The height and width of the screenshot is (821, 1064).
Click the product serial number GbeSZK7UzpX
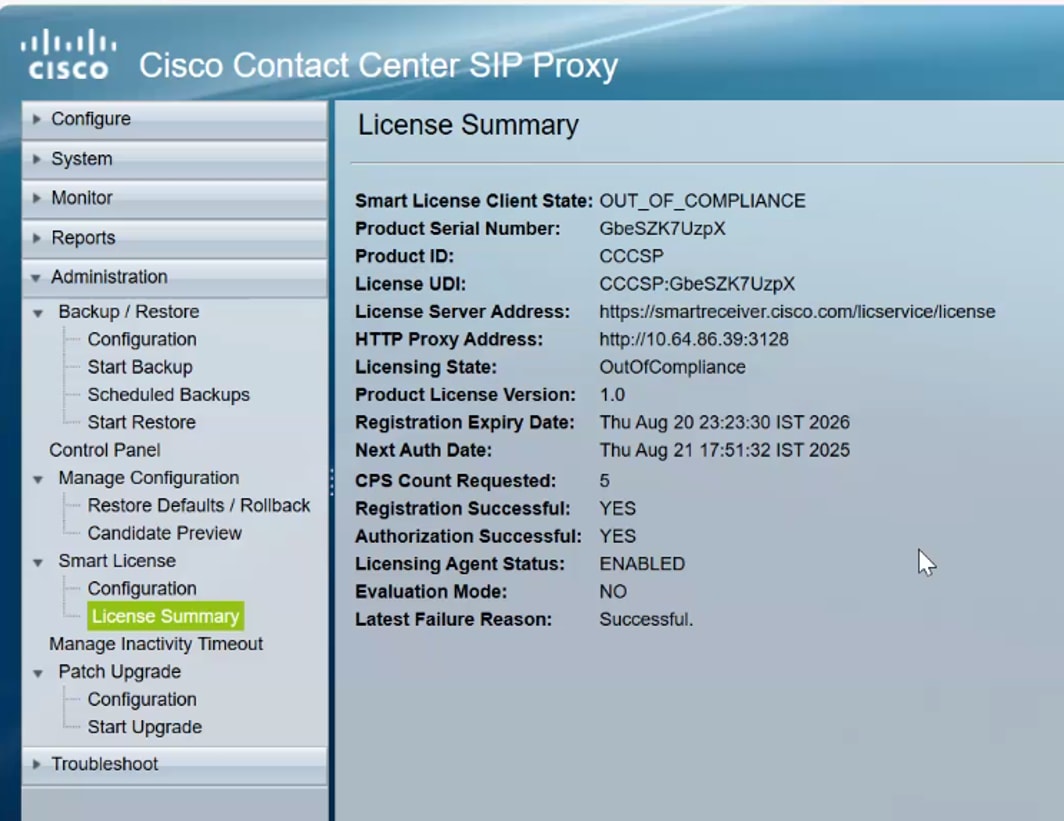tap(662, 229)
